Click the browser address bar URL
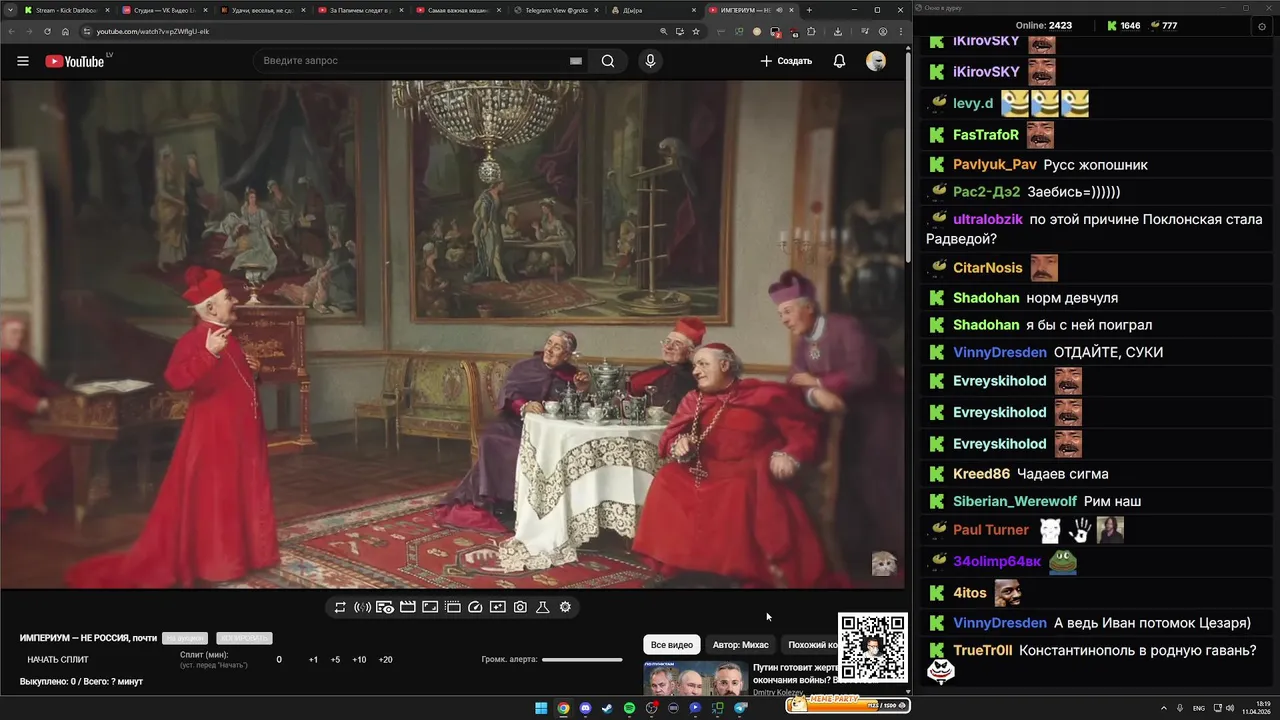This screenshot has width=1280, height=720. [x=153, y=31]
